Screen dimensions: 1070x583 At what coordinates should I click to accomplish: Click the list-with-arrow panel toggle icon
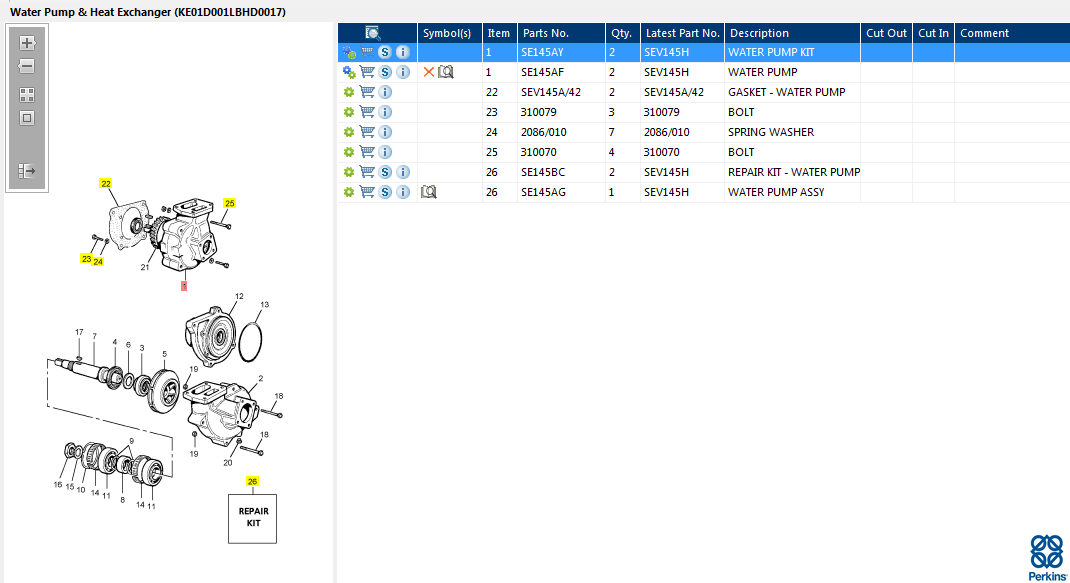pyautogui.click(x=27, y=171)
